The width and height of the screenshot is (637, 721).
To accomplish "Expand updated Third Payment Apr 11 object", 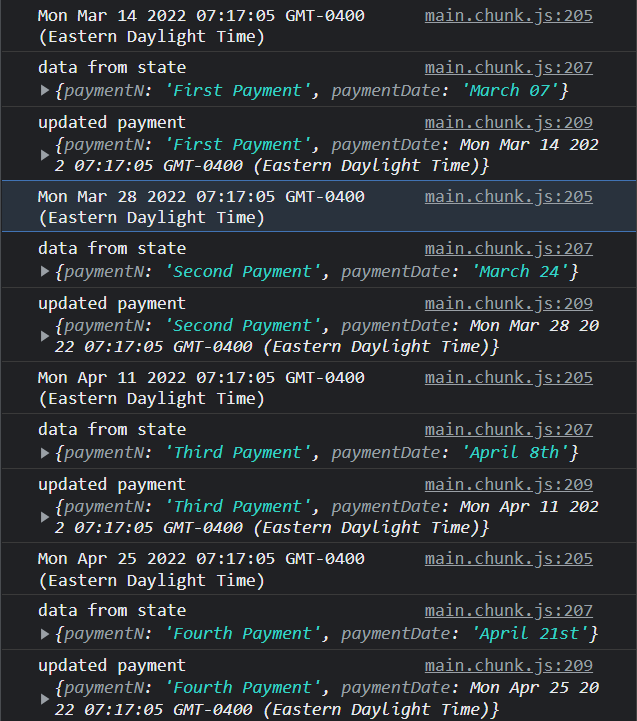I will tap(45, 517).
